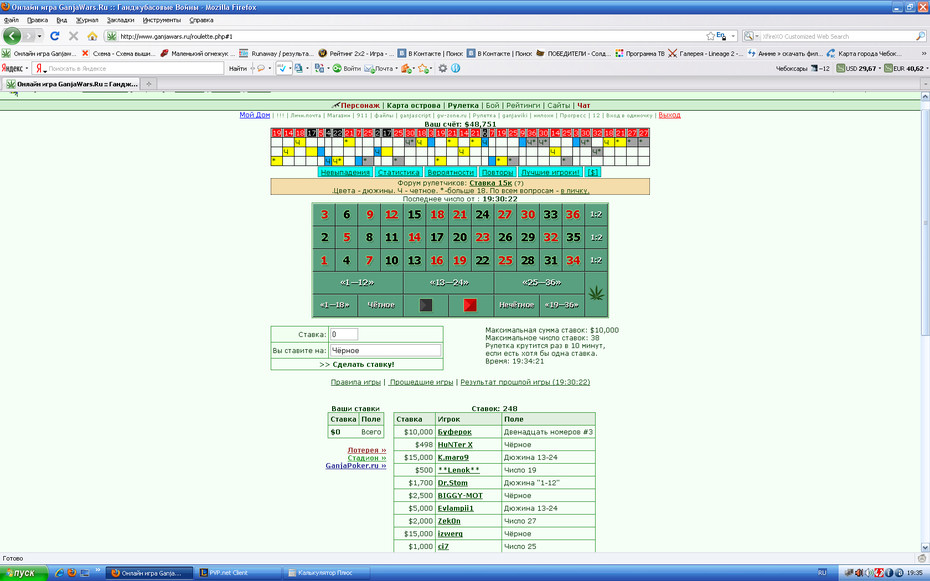Open player Буферок profile link
The image size is (930, 581).
pyautogui.click(x=454, y=432)
